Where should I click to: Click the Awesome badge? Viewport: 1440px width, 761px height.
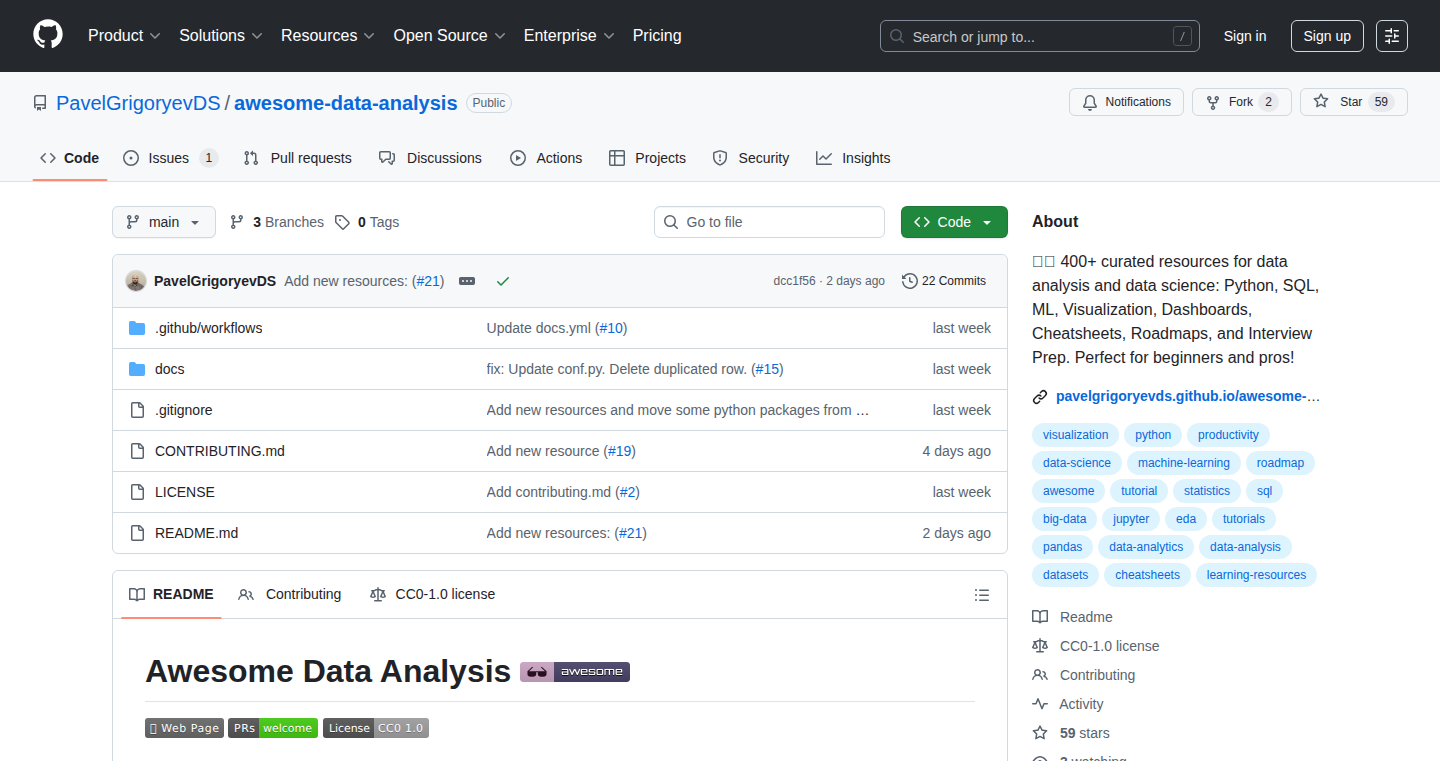pyautogui.click(x=575, y=672)
